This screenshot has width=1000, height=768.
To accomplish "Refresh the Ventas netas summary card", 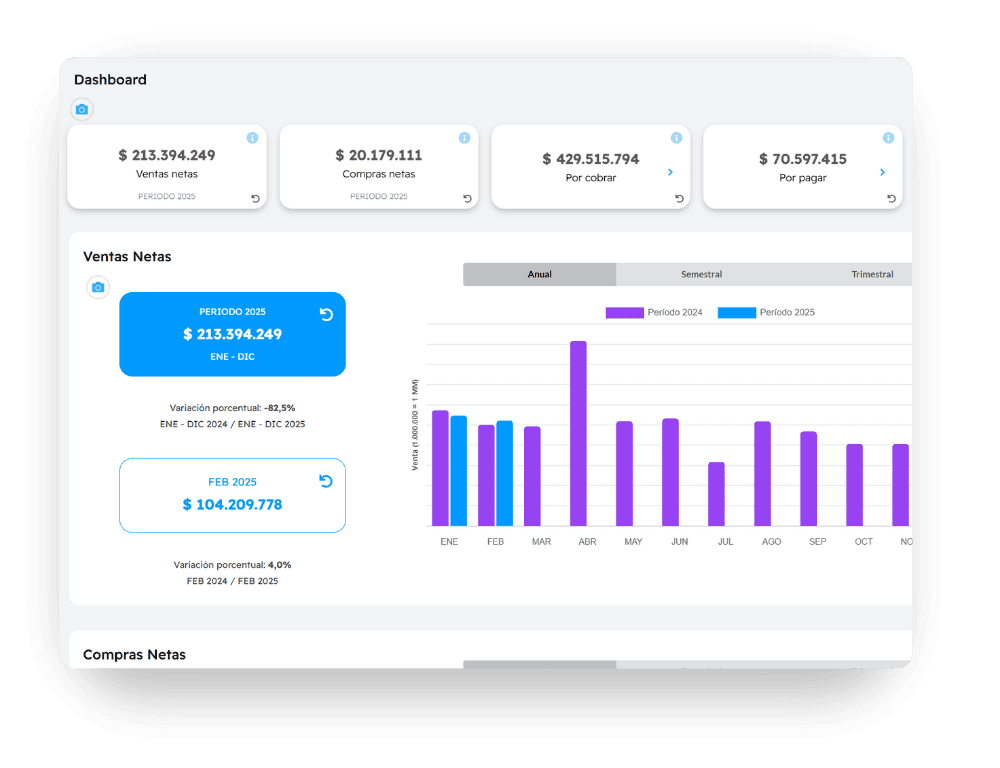I will [x=255, y=199].
